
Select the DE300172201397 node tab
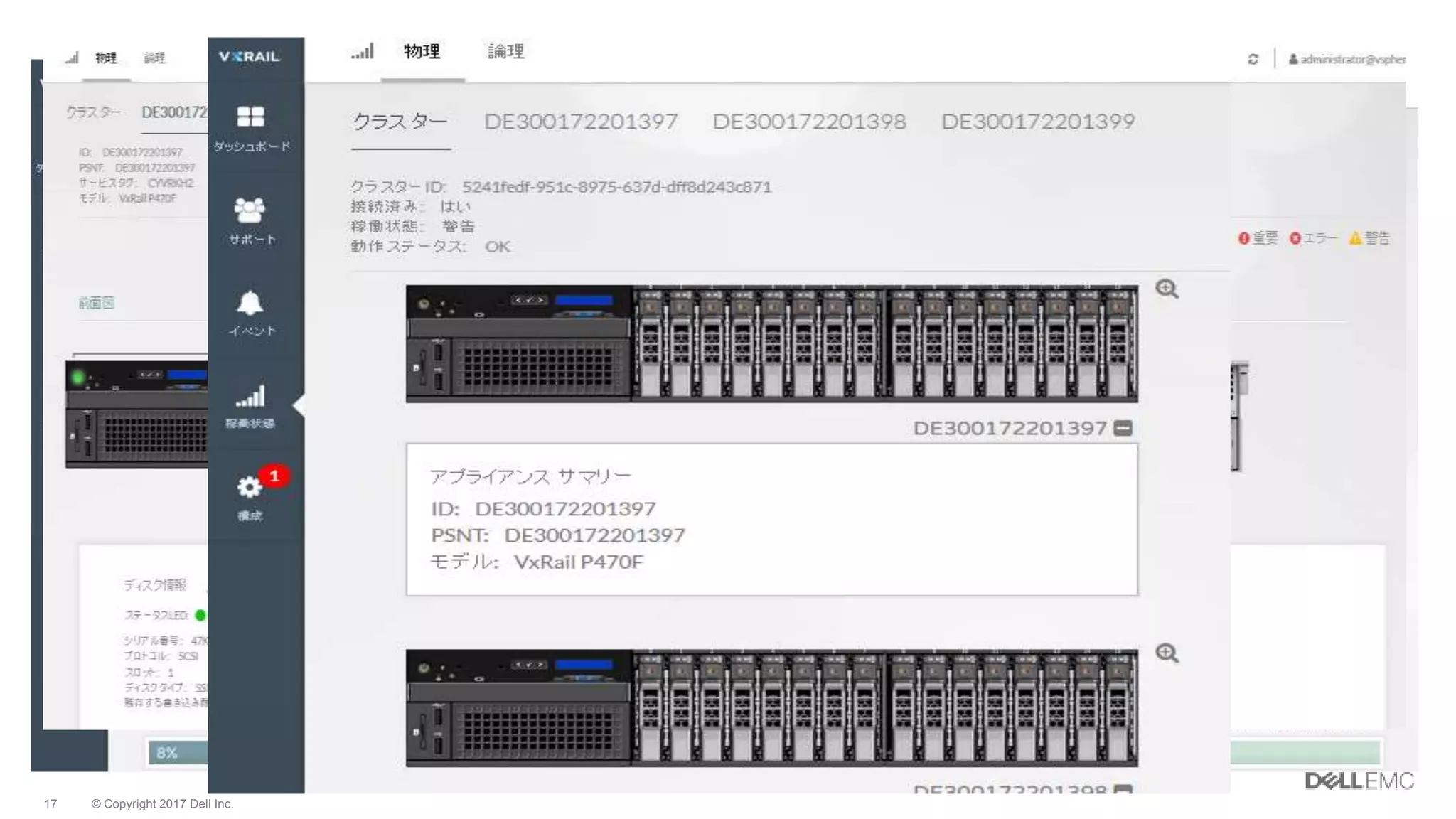[x=581, y=122]
